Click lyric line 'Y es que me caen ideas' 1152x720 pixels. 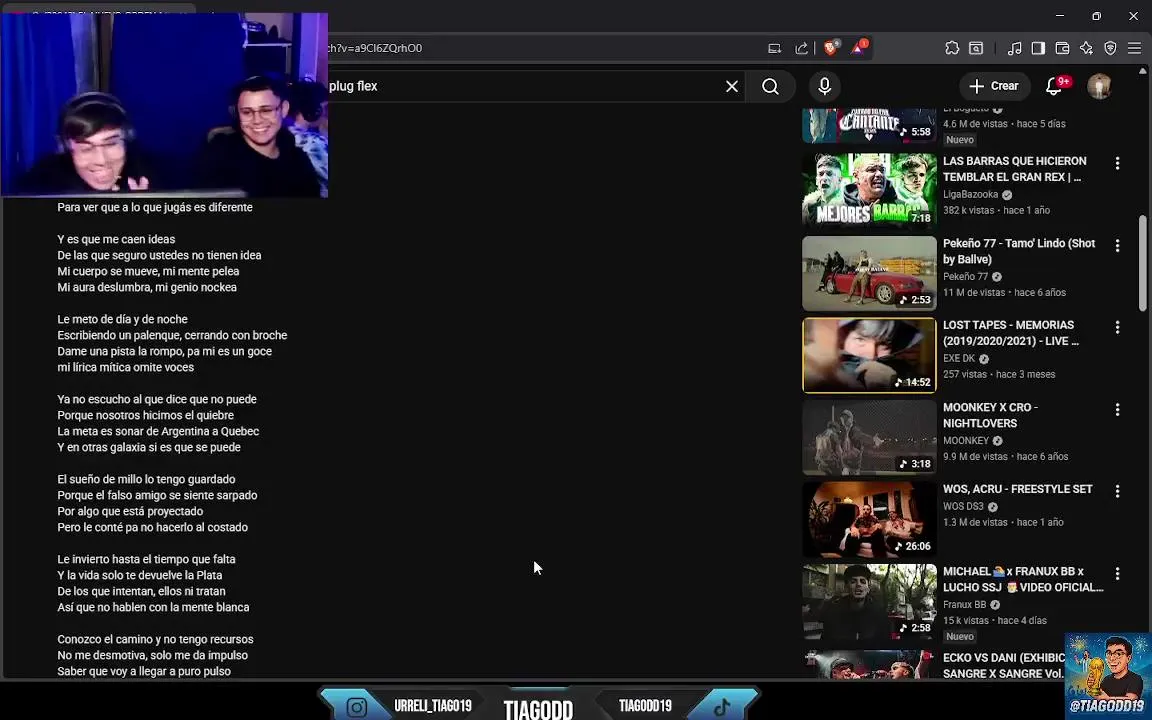[x=116, y=239]
